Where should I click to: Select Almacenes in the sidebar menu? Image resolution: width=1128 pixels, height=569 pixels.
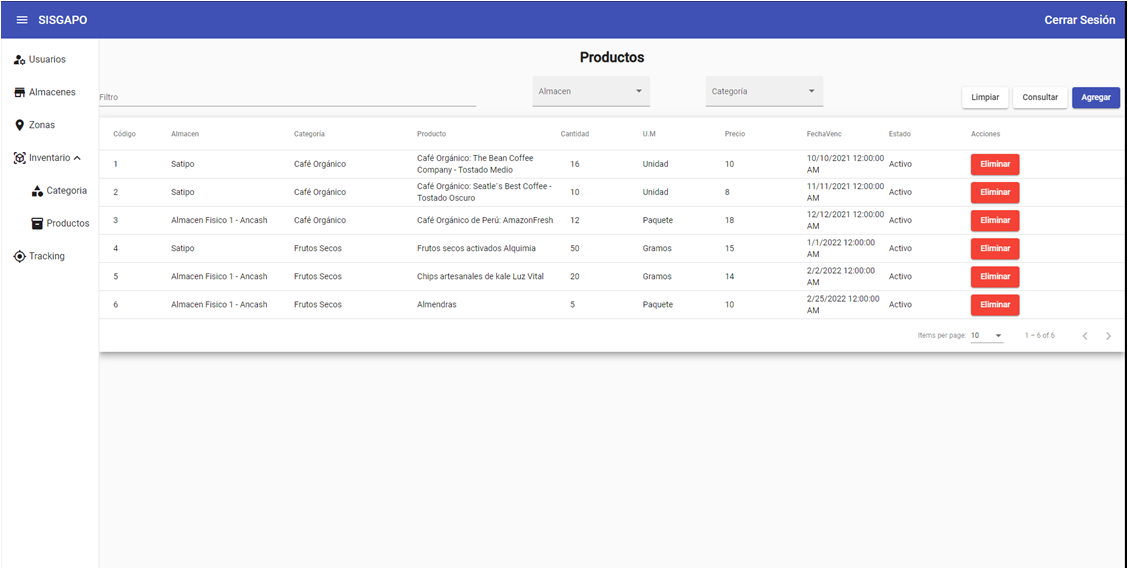[52, 93]
